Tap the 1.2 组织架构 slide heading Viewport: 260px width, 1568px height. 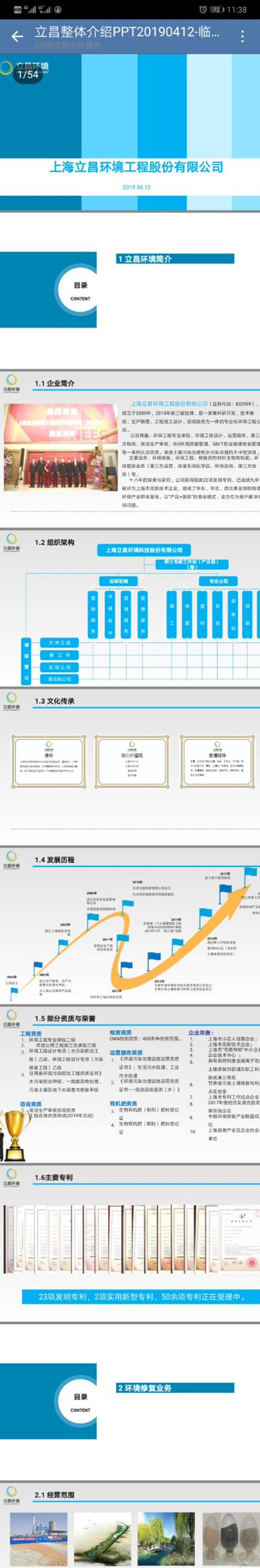[x=54, y=542]
